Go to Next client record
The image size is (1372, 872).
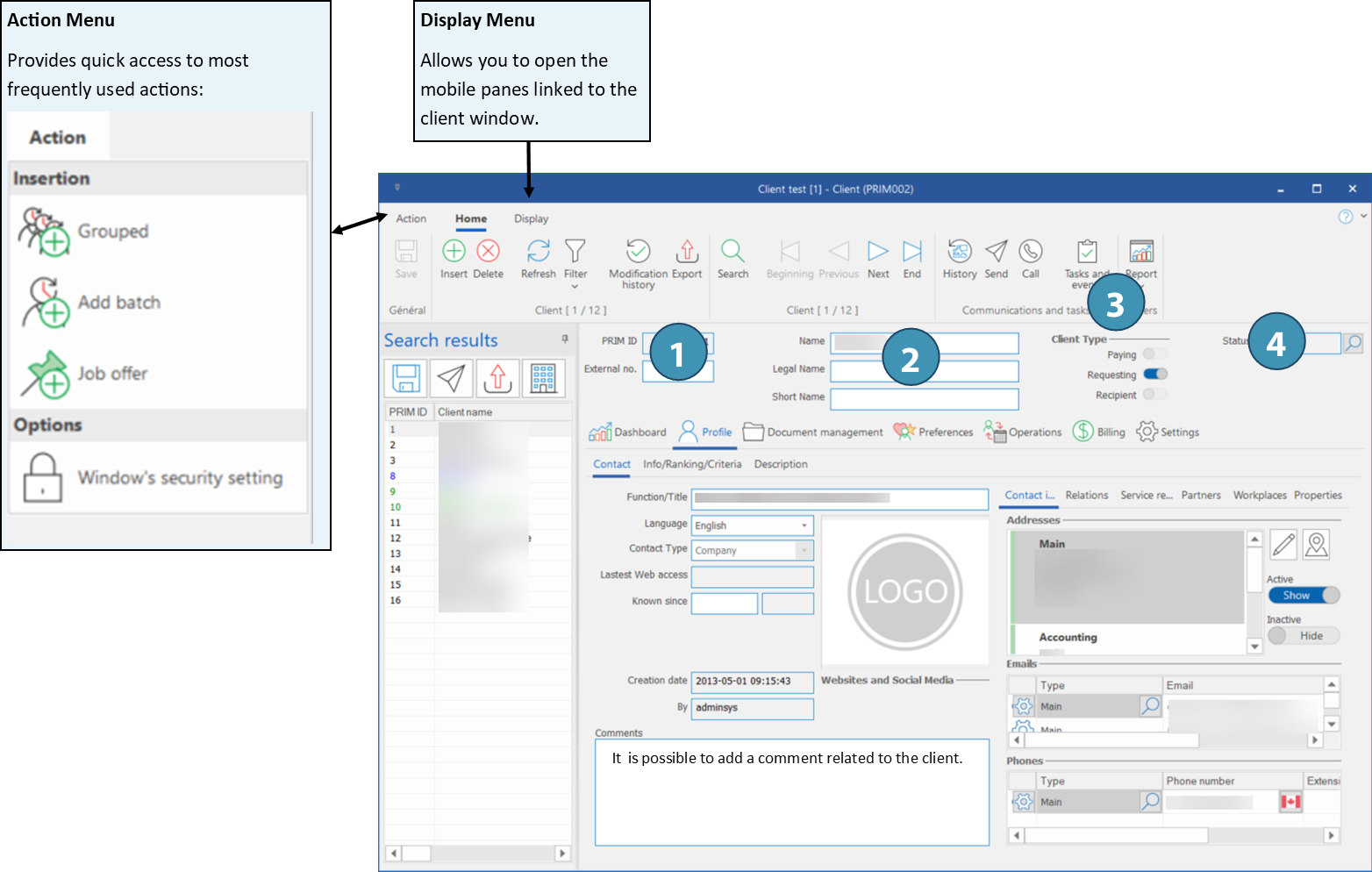877,252
